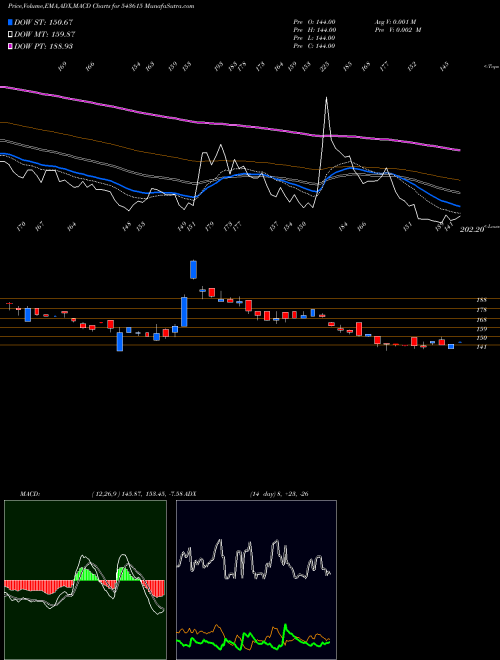Open the MACD histogram panel
The height and width of the screenshot is (660, 500).
[85, 580]
